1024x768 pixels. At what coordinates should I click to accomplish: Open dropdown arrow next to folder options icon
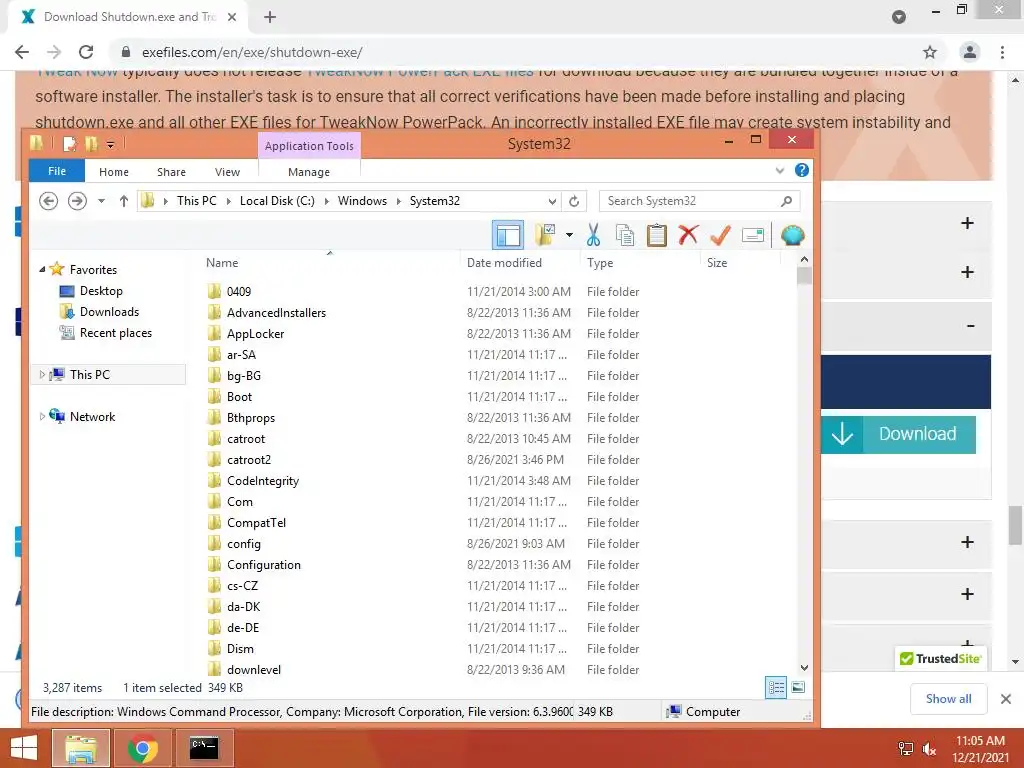click(569, 235)
